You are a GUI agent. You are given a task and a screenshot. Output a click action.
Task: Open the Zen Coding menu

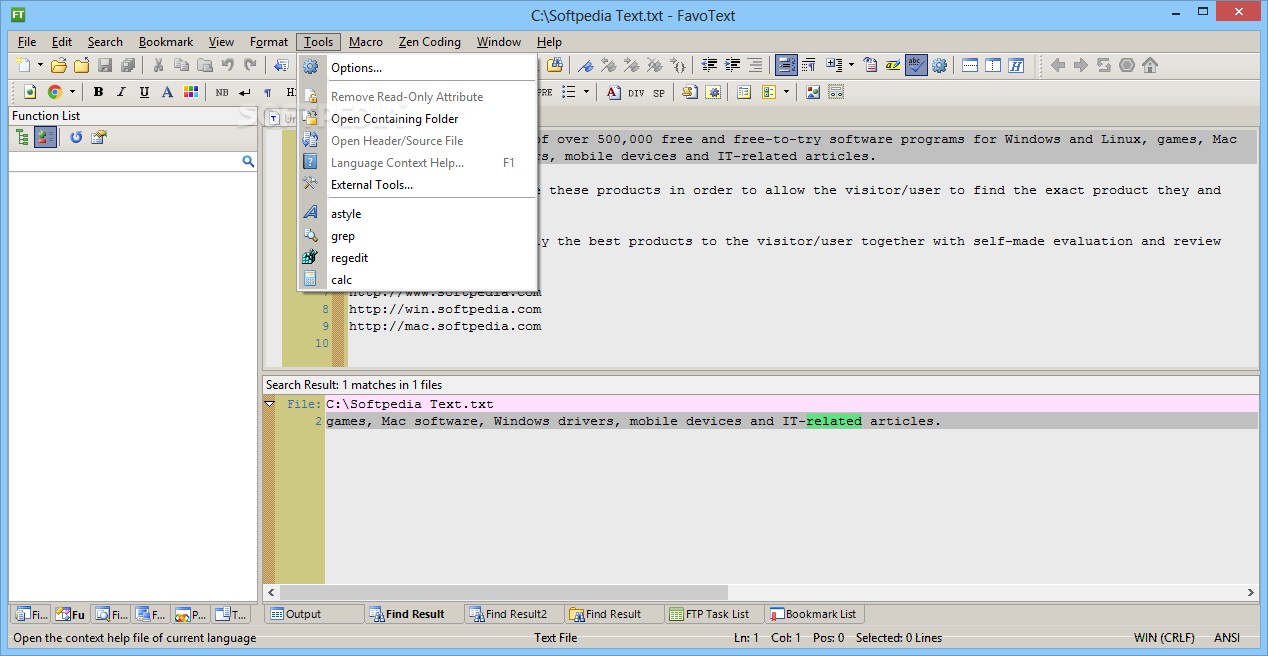tap(430, 42)
